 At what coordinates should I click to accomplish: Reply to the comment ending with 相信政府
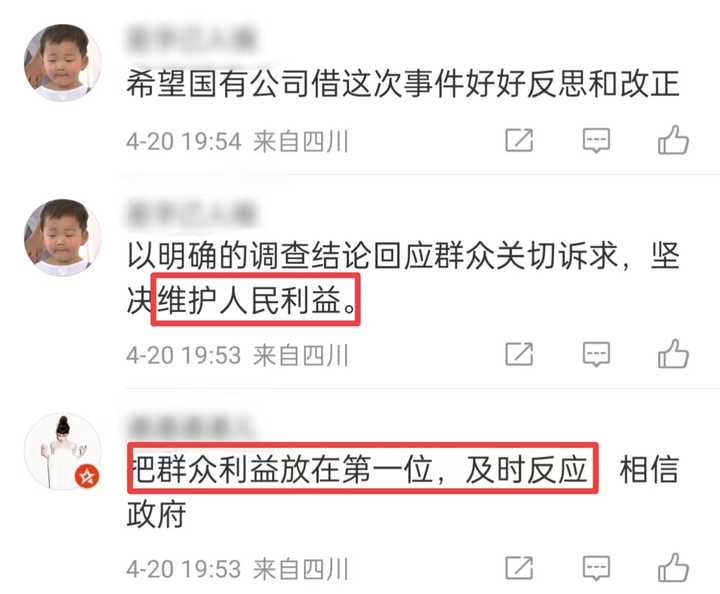click(x=596, y=568)
